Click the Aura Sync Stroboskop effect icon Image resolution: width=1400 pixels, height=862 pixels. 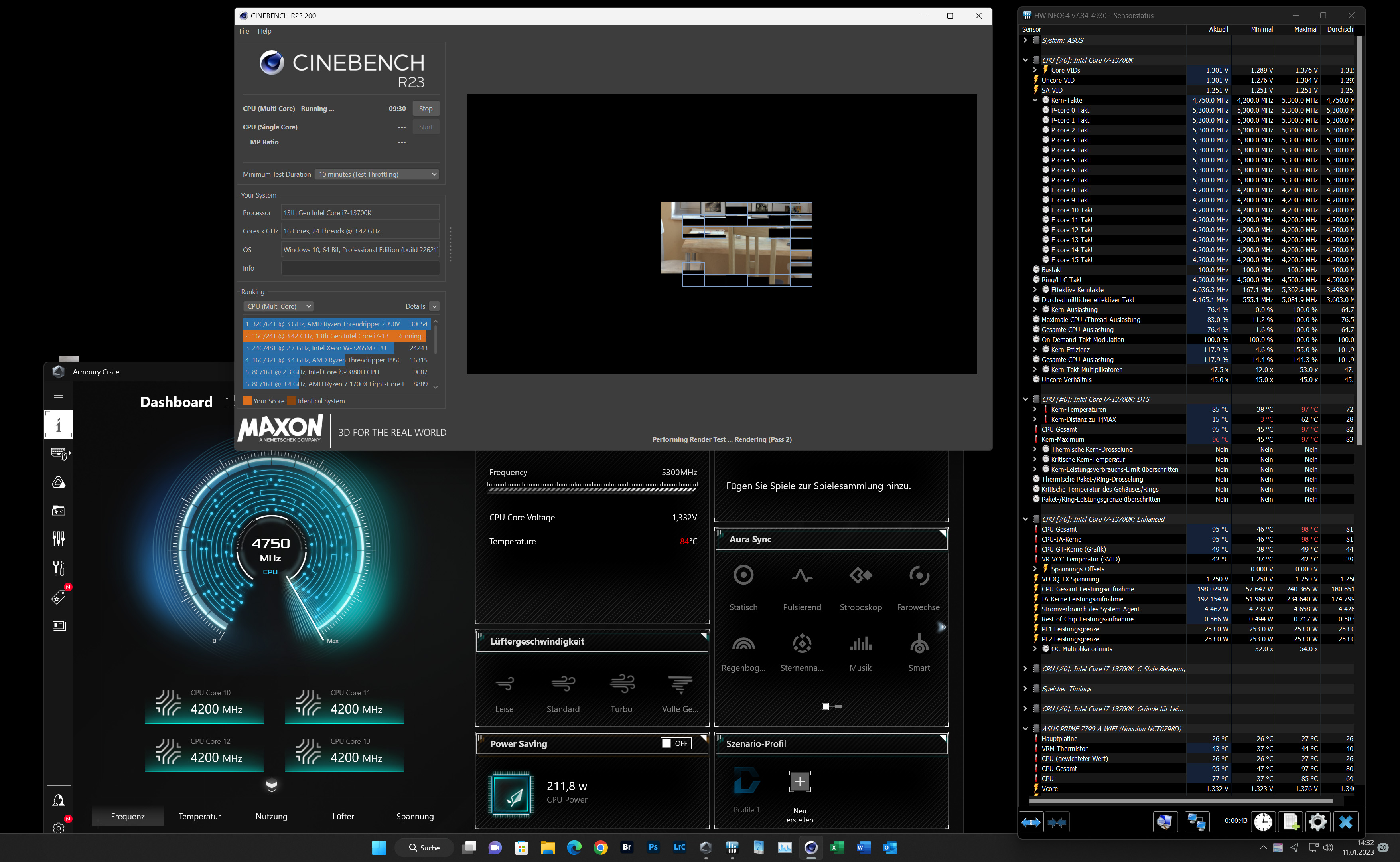860,575
